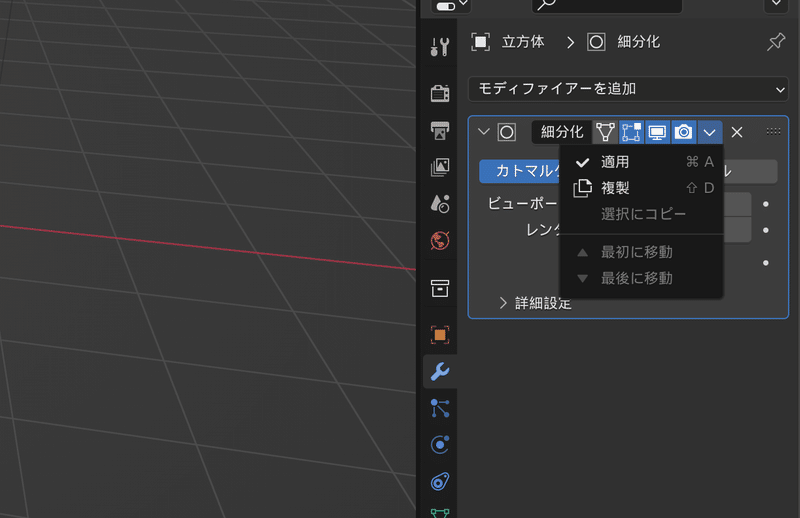The height and width of the screenshot is (518, 800).
Task: Open the Output properties tab
Action: click(x=440, y=131)
